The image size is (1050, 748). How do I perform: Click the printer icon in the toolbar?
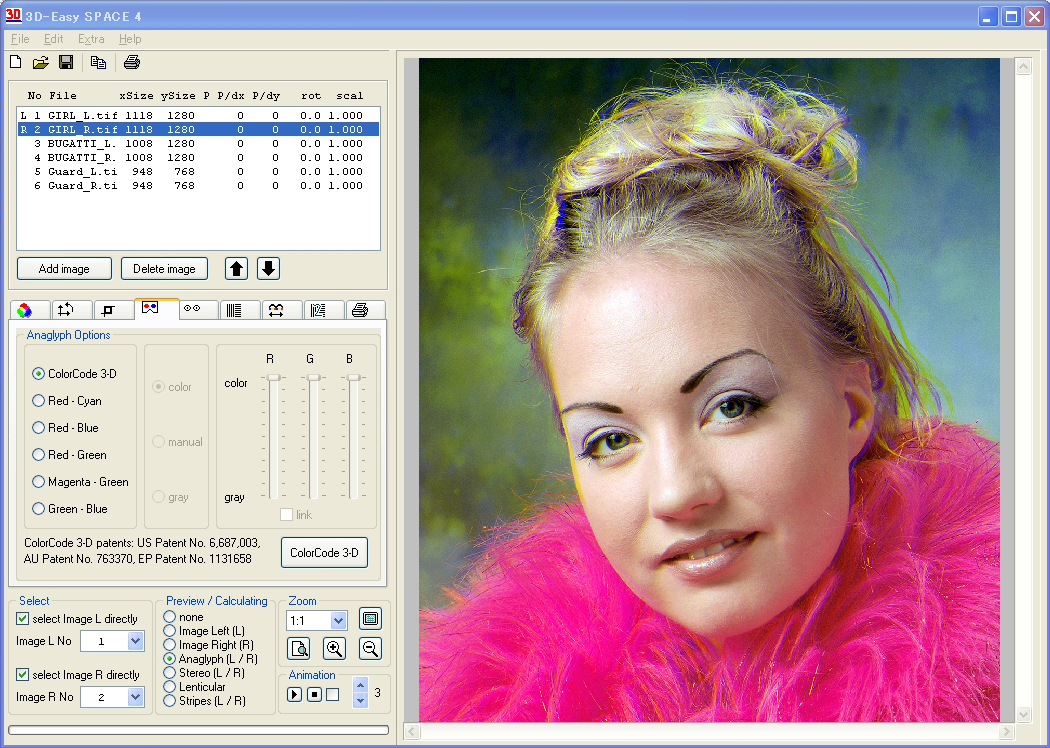click(132, 63)
